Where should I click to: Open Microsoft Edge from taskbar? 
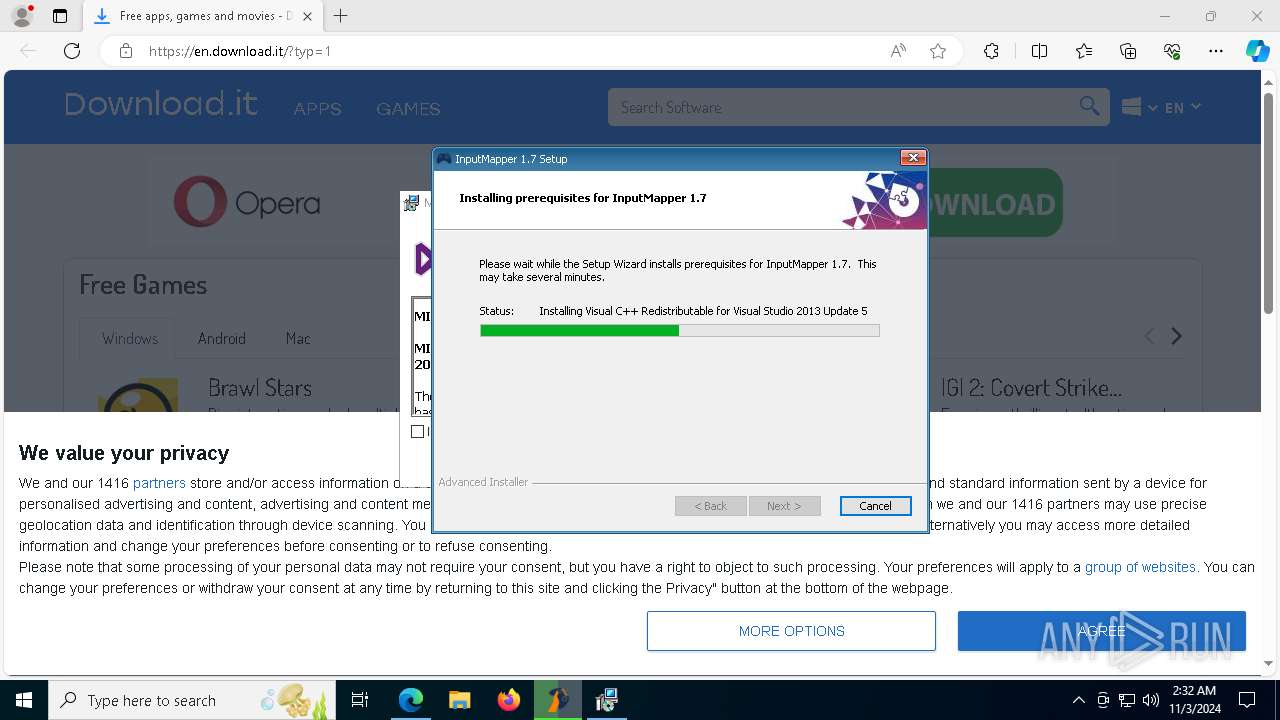pos(411,700)
